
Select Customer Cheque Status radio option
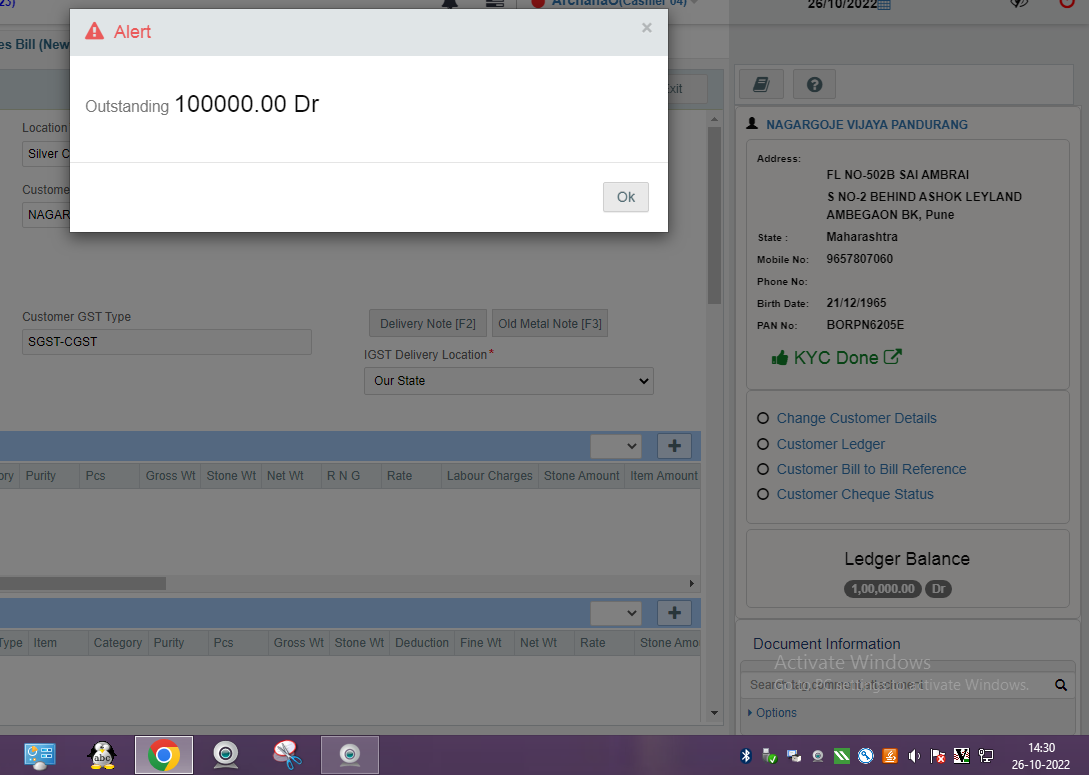[763, 494]
